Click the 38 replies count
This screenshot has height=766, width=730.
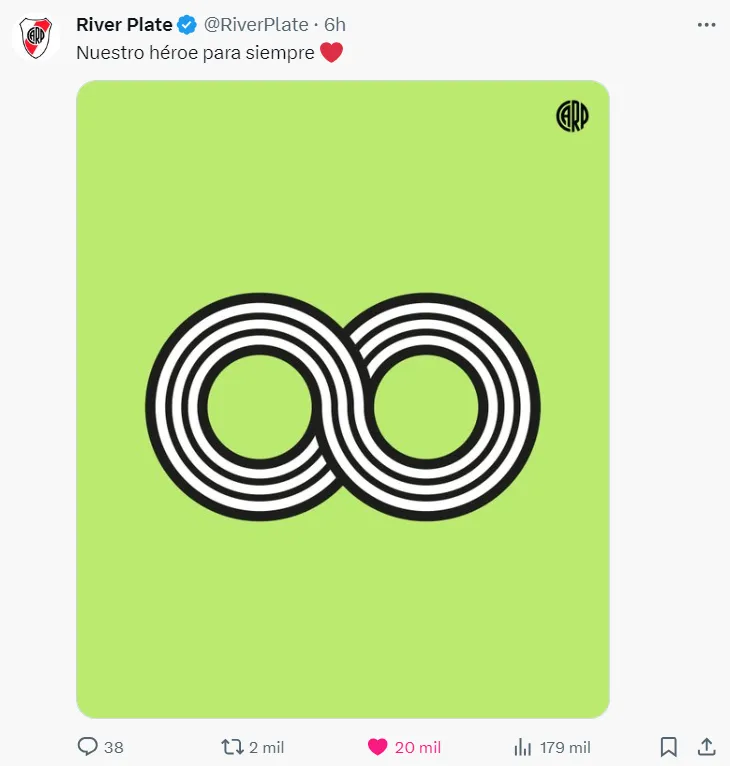(x=113, y=747)
